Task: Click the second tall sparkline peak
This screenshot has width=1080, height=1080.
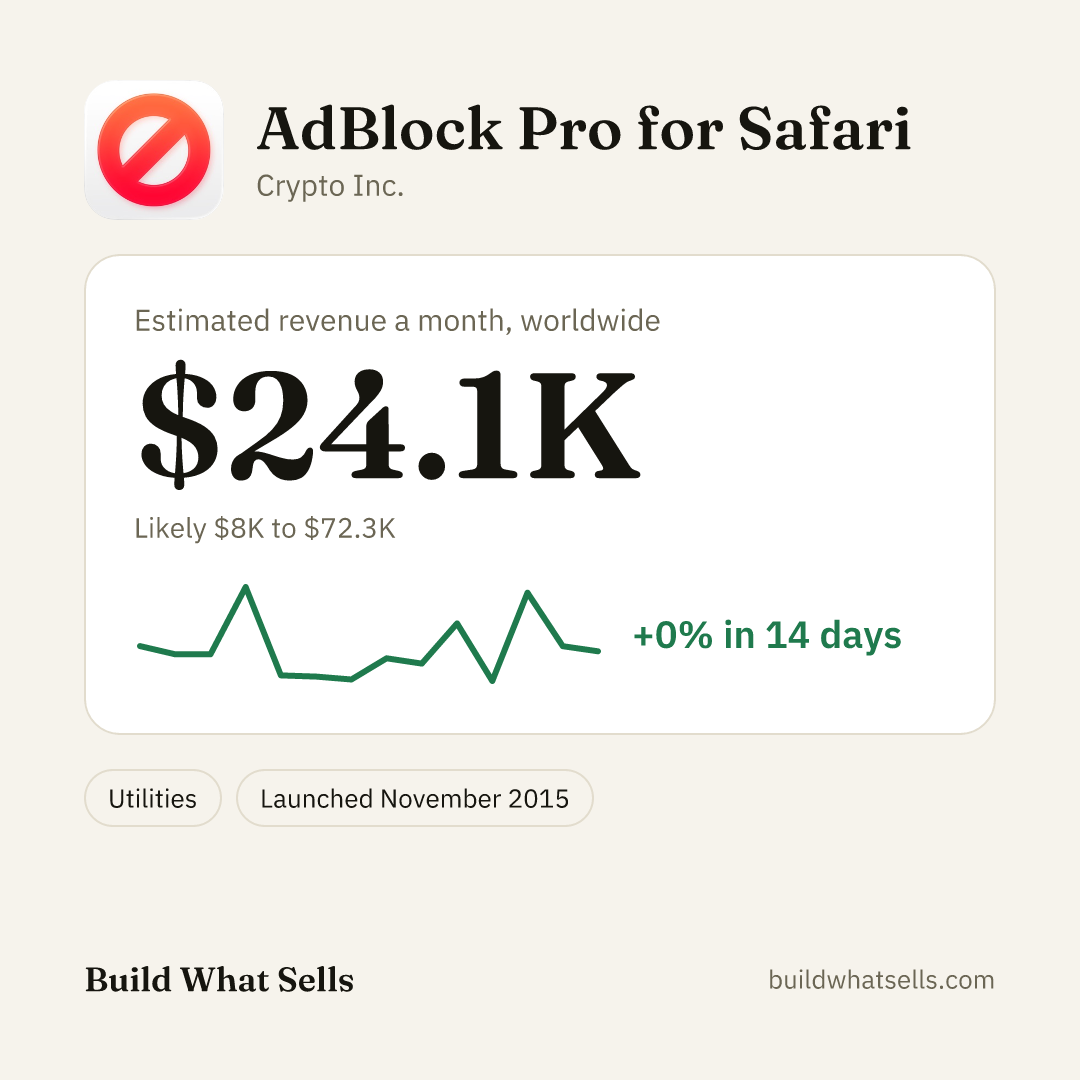Action: coord(528,593)
